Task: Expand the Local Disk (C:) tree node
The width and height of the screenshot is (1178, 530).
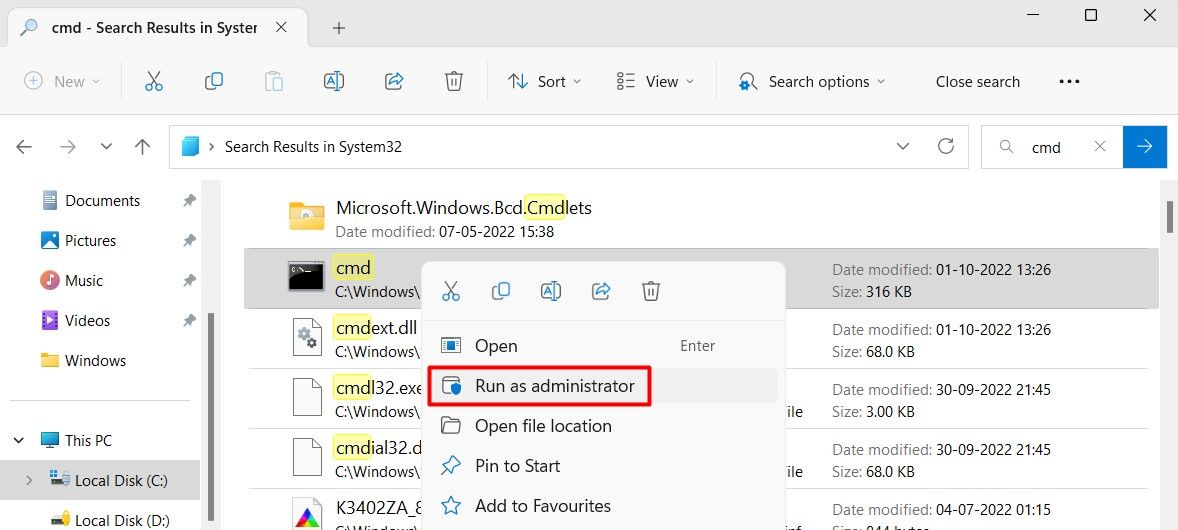Action: (x=28, y=481)
